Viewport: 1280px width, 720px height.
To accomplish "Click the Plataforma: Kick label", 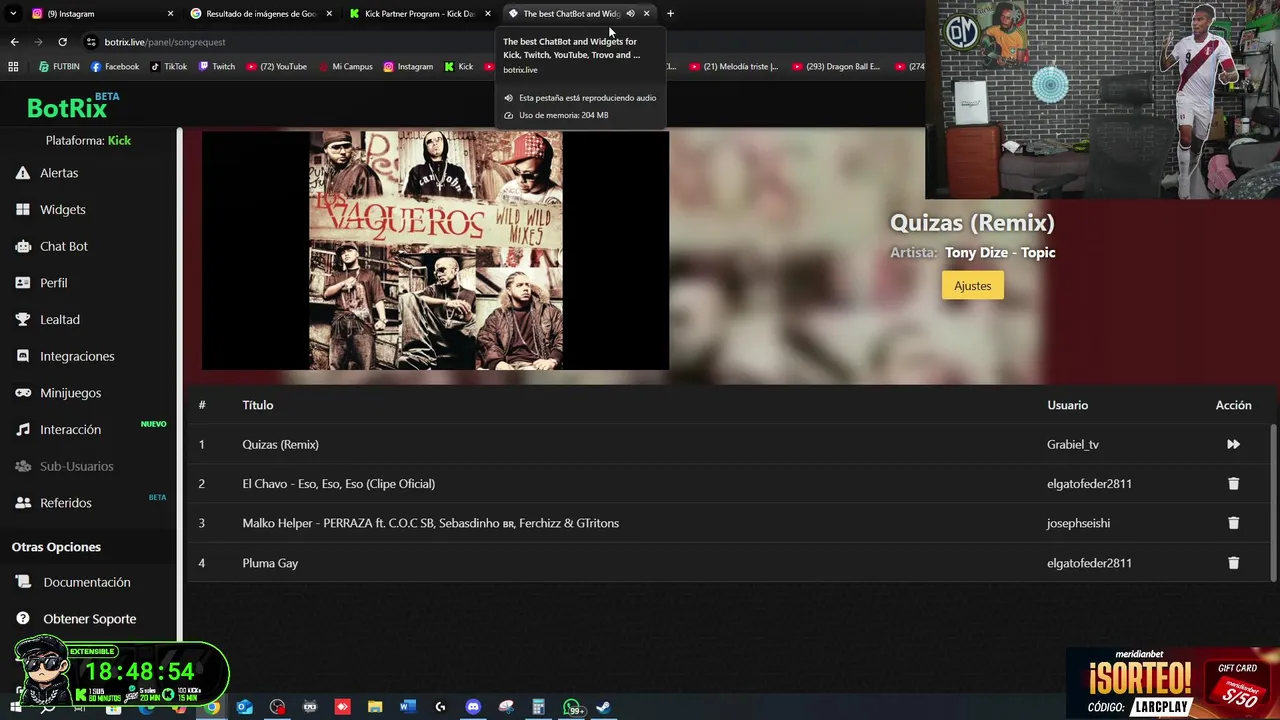I will pyautogui.click(x=88, y=141).
